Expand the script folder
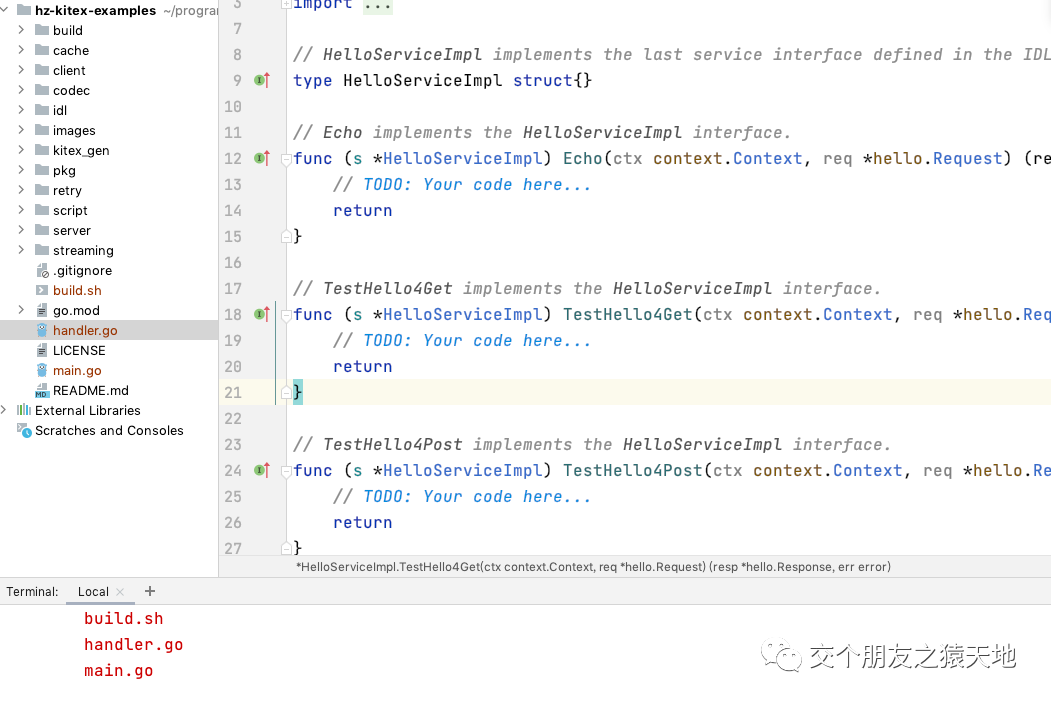The height and width of the screenshot is (703, 1051). [x=21, y=210]
